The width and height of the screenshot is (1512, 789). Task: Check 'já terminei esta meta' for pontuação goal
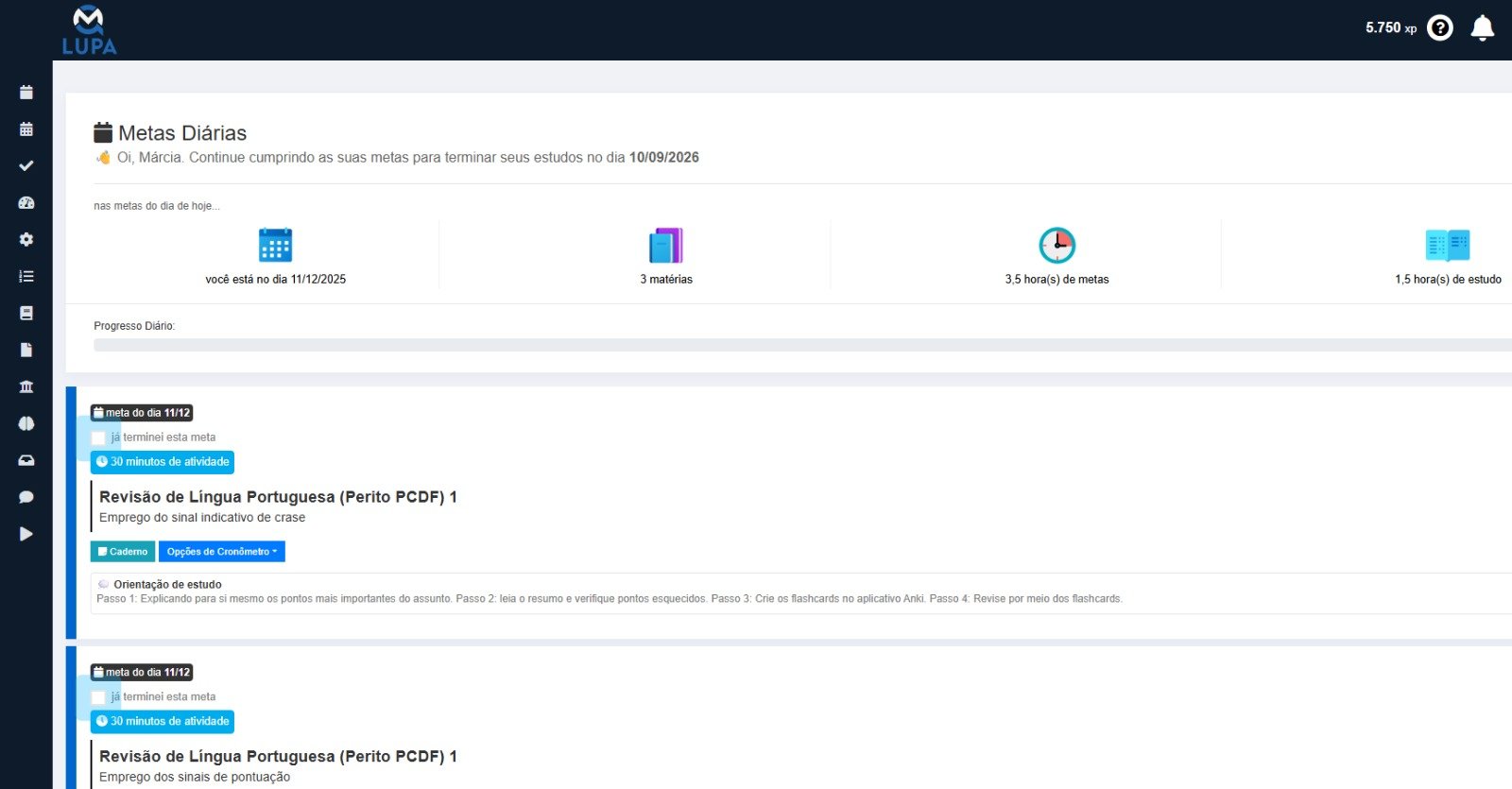point(98,697)
